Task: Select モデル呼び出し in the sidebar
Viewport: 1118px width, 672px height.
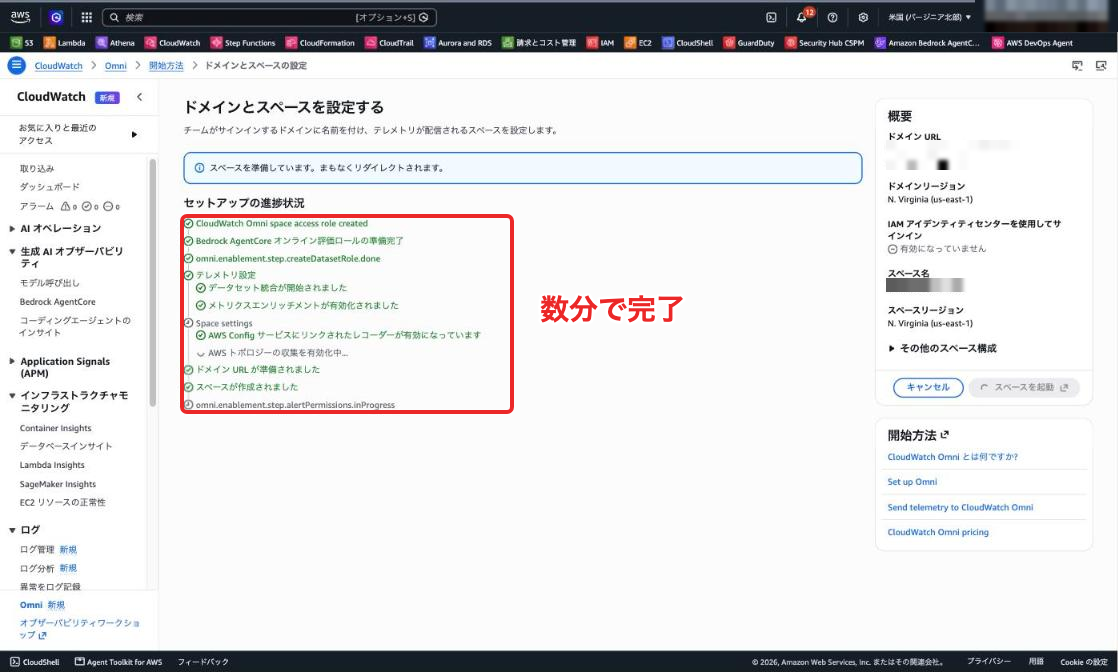Action: pos(49,282)
